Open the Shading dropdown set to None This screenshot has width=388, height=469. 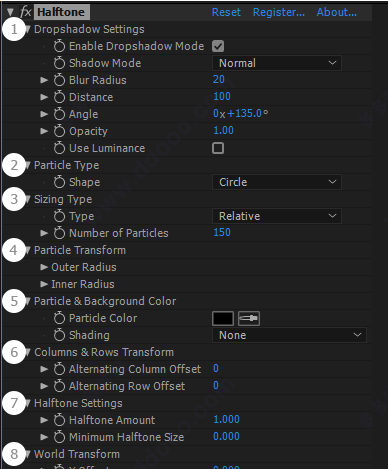tap(289, 335)
